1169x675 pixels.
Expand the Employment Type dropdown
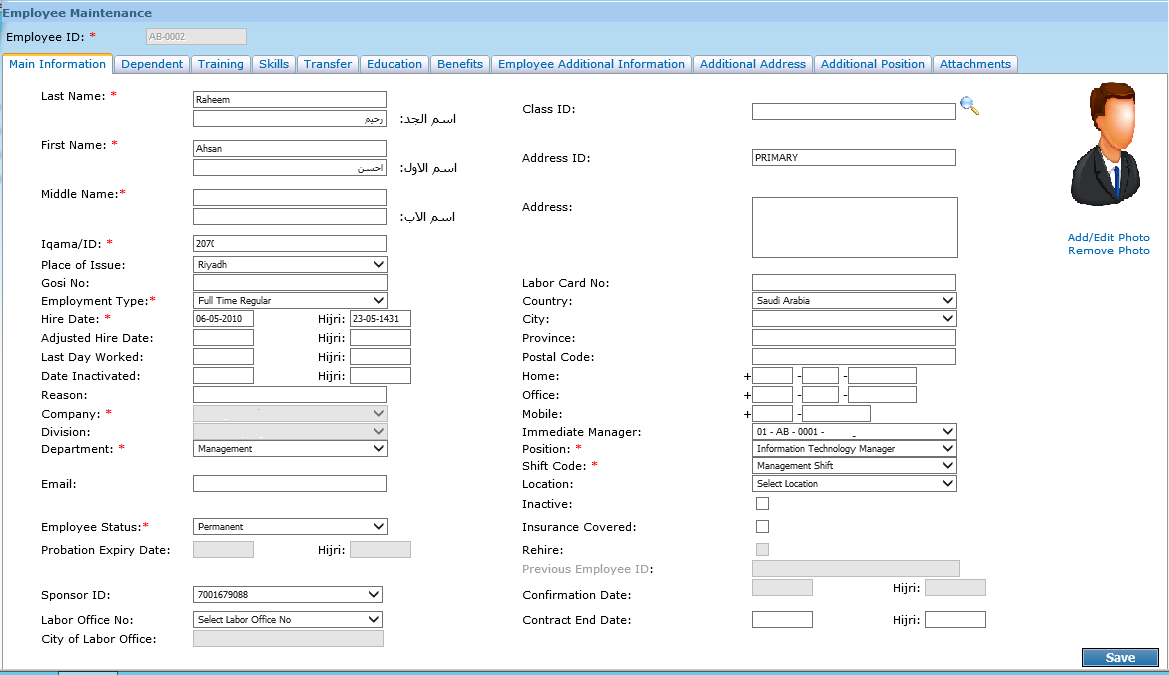click(290, 301)
